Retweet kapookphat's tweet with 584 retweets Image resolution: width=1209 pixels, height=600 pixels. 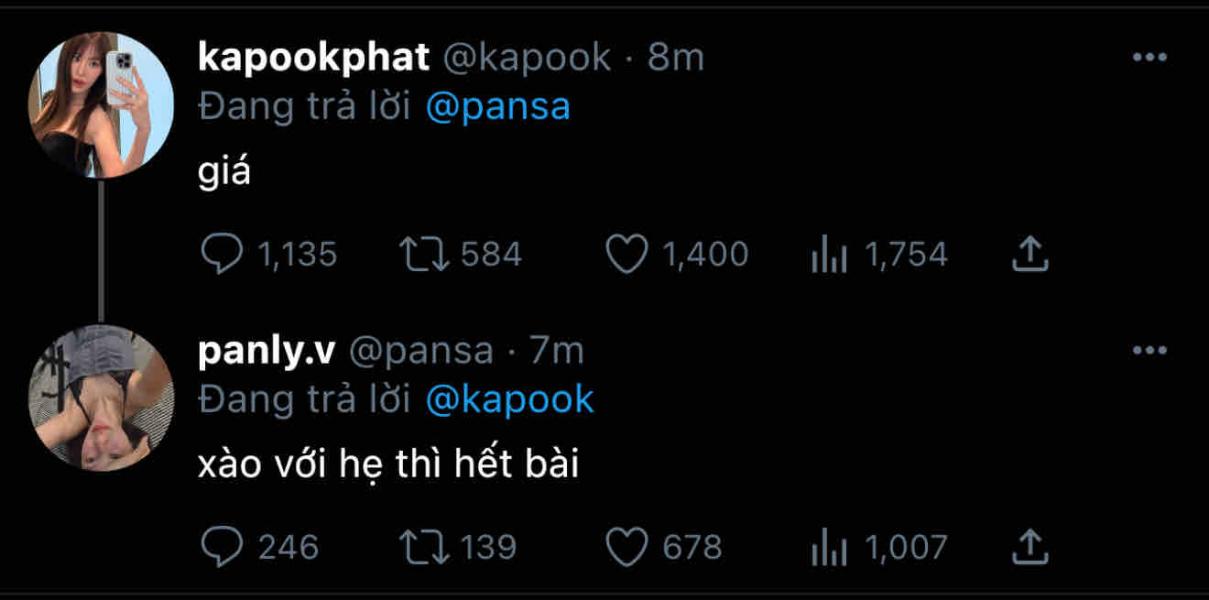click(x=422, y=255)
